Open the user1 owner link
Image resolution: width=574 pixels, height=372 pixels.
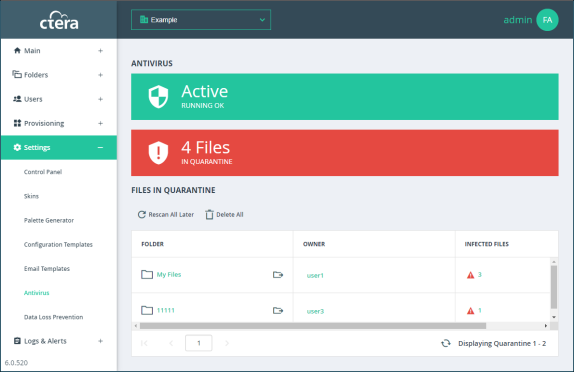(315, 275)
